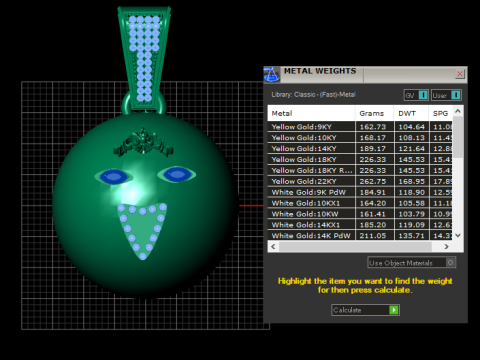Click the horizontal scroll left arrow

tap(273, 246)
